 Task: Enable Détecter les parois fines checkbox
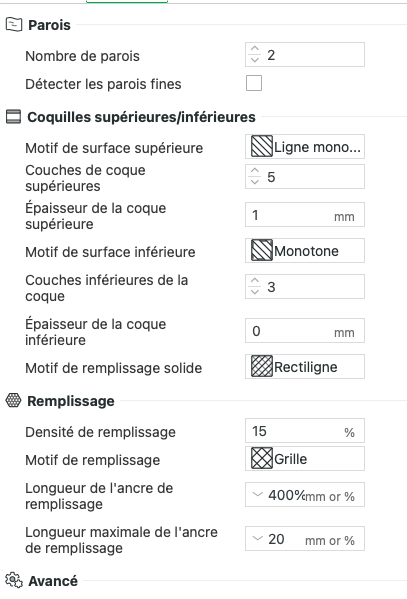click(254, 83)
